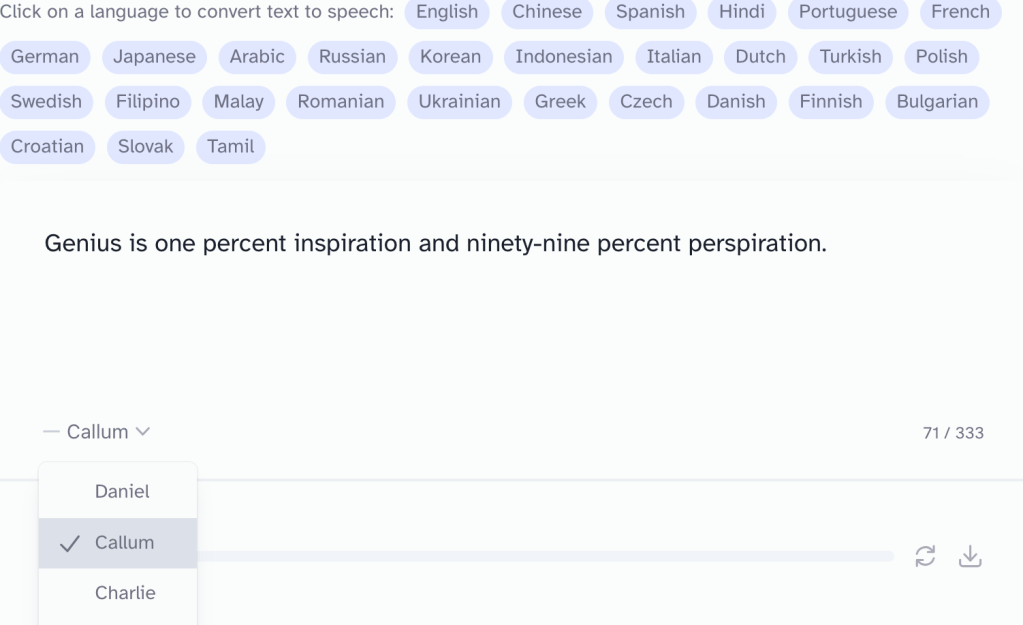Pick the Hindi language chip
Viewport: 1023px width, 625px height.
tap(742, 12)
